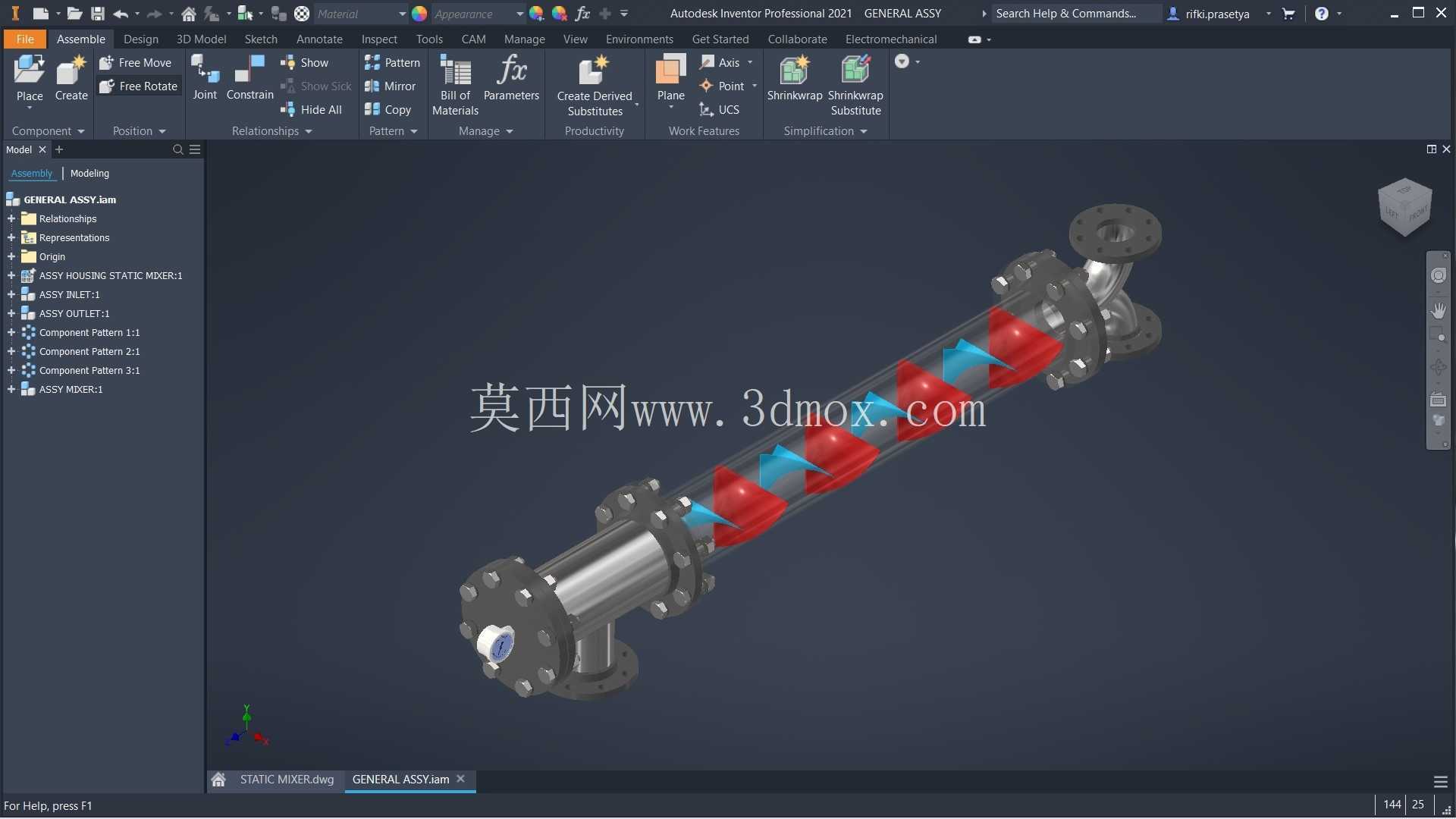
Task: Expand the ASSY INLET:1 node
Action: (x=11, y=294)
